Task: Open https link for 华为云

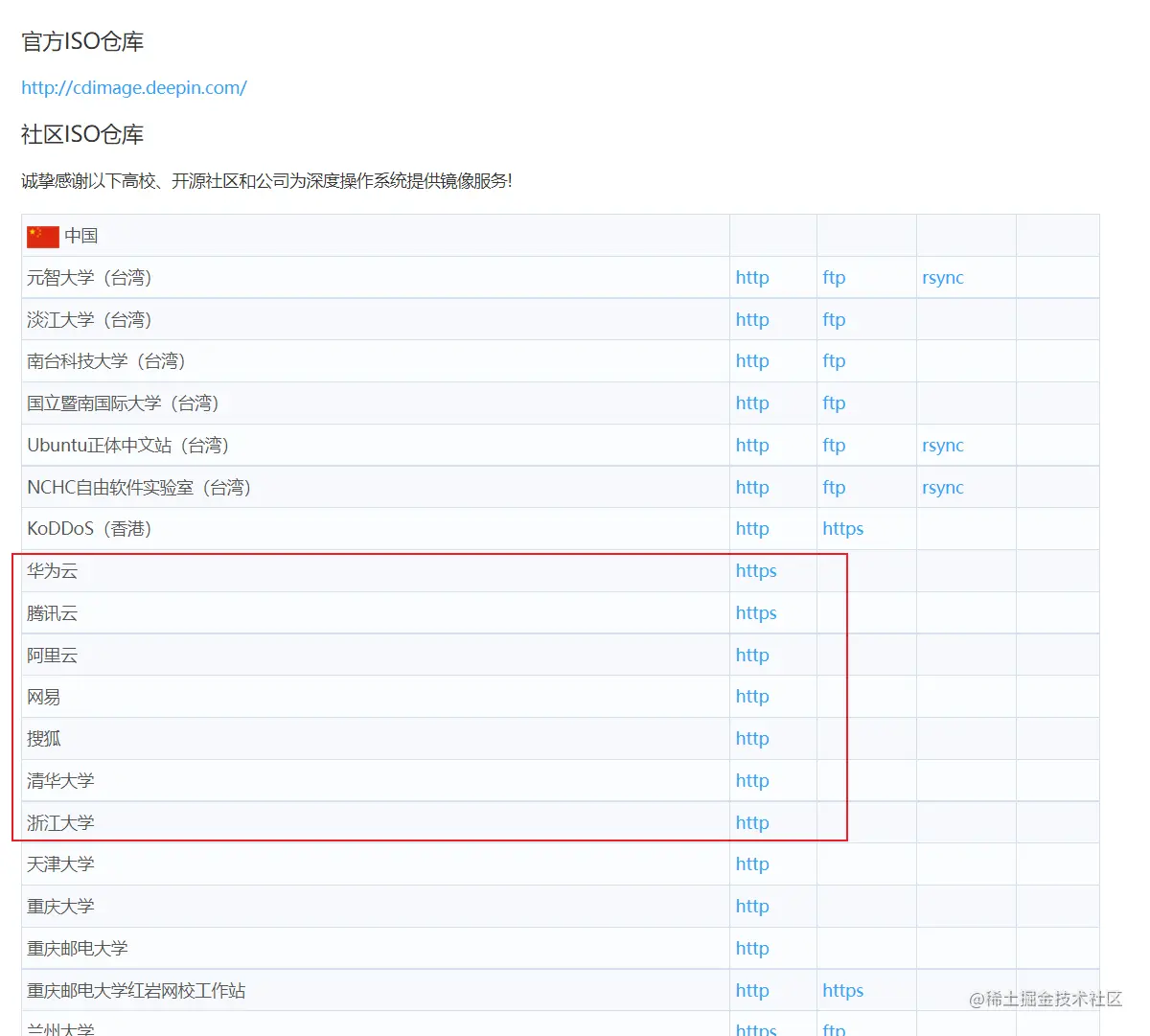Action: click(756, 571)
